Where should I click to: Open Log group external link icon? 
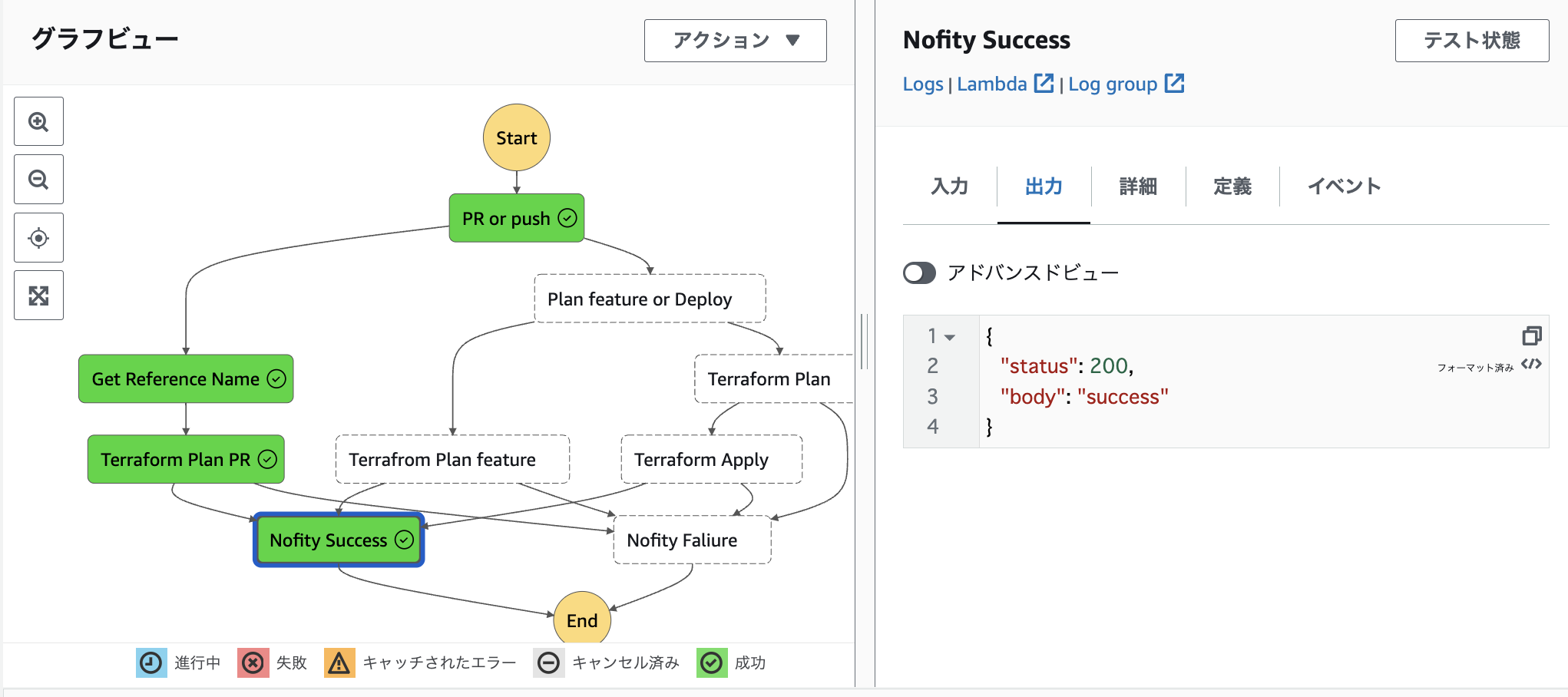1174,83
